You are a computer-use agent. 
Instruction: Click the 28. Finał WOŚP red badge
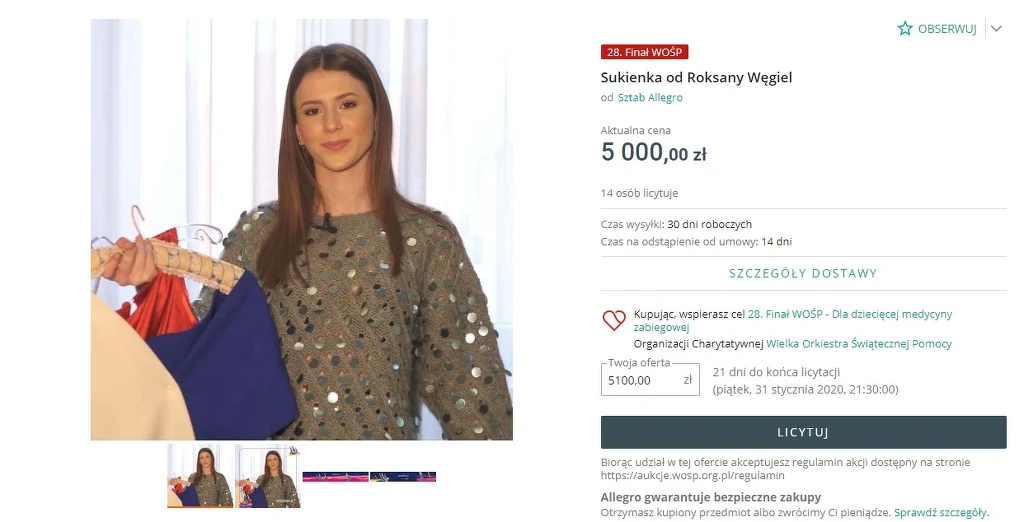(644, 52)
